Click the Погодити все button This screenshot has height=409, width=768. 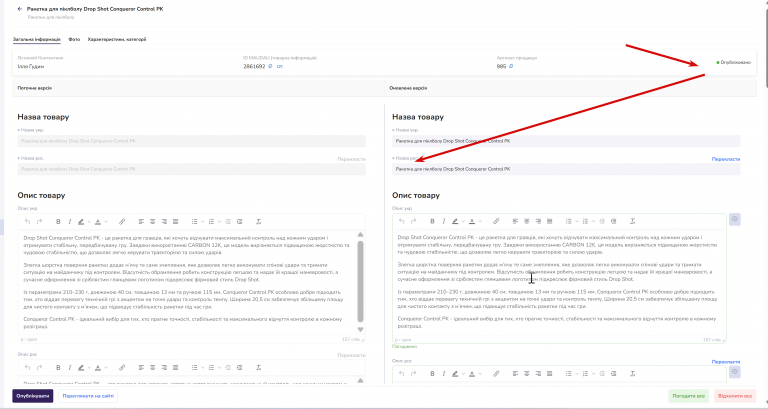689,396
